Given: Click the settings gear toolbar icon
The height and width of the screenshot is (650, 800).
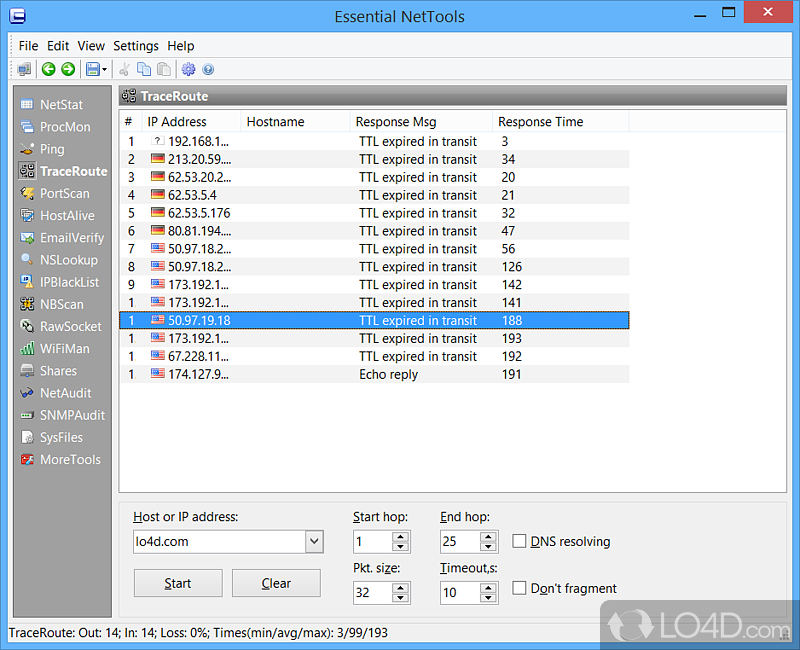Looking at the screenshot, I should pos(188,69).
